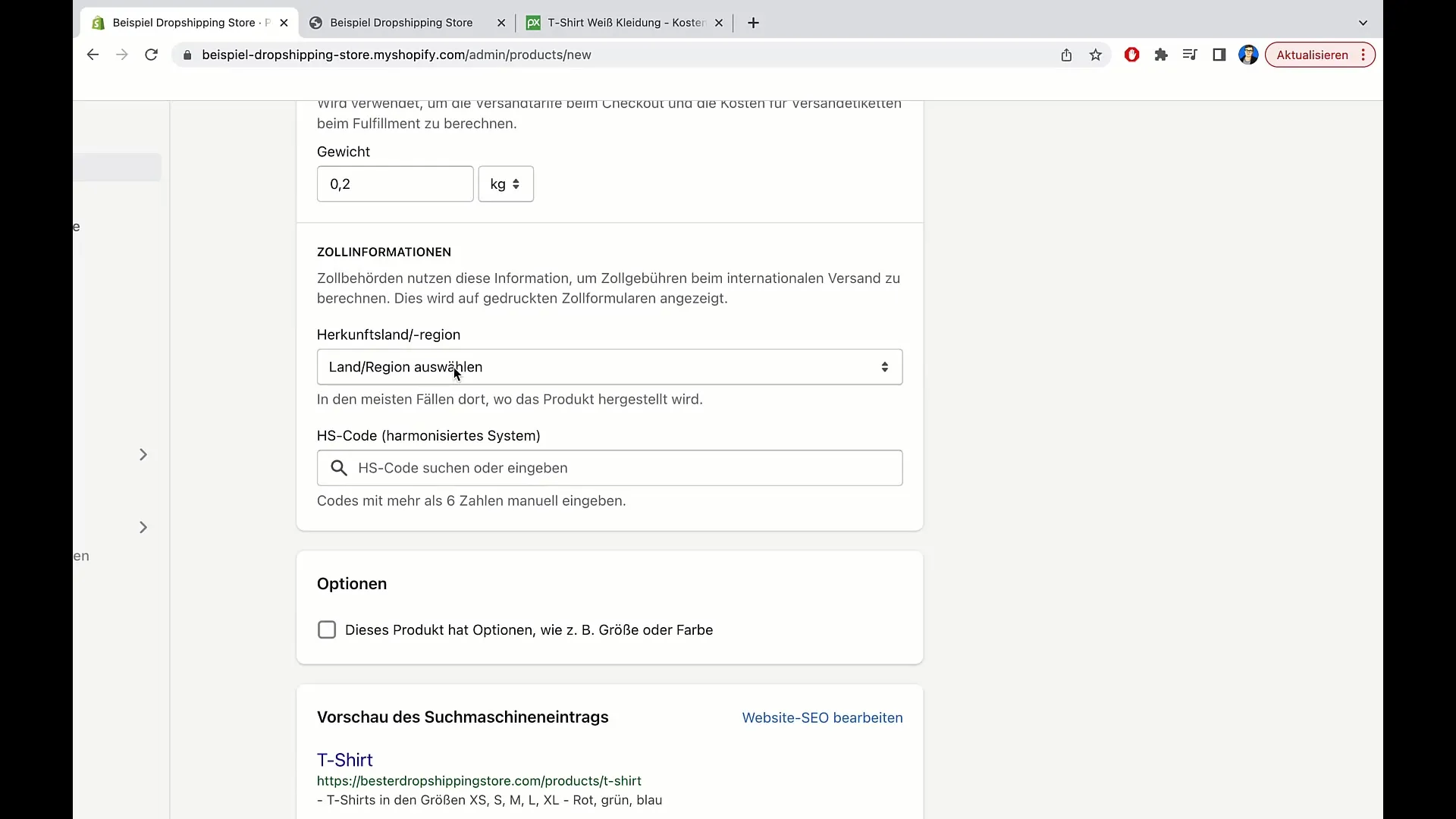
Task: Open the Land/Region auswählen dropdown
Action: point(610,367)
